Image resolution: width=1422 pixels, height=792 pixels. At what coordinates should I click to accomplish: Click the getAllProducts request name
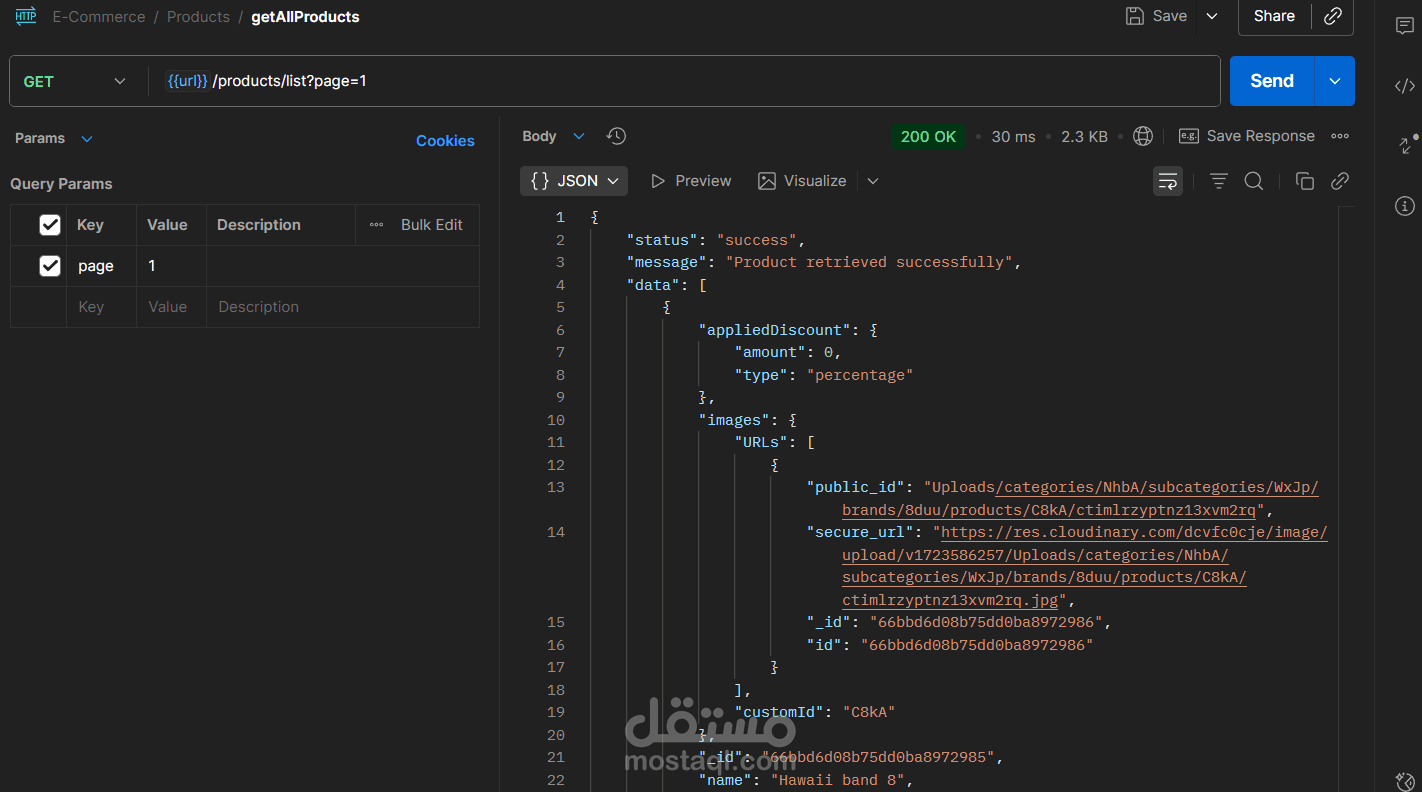pyautogui.click(x=305, y=17)
